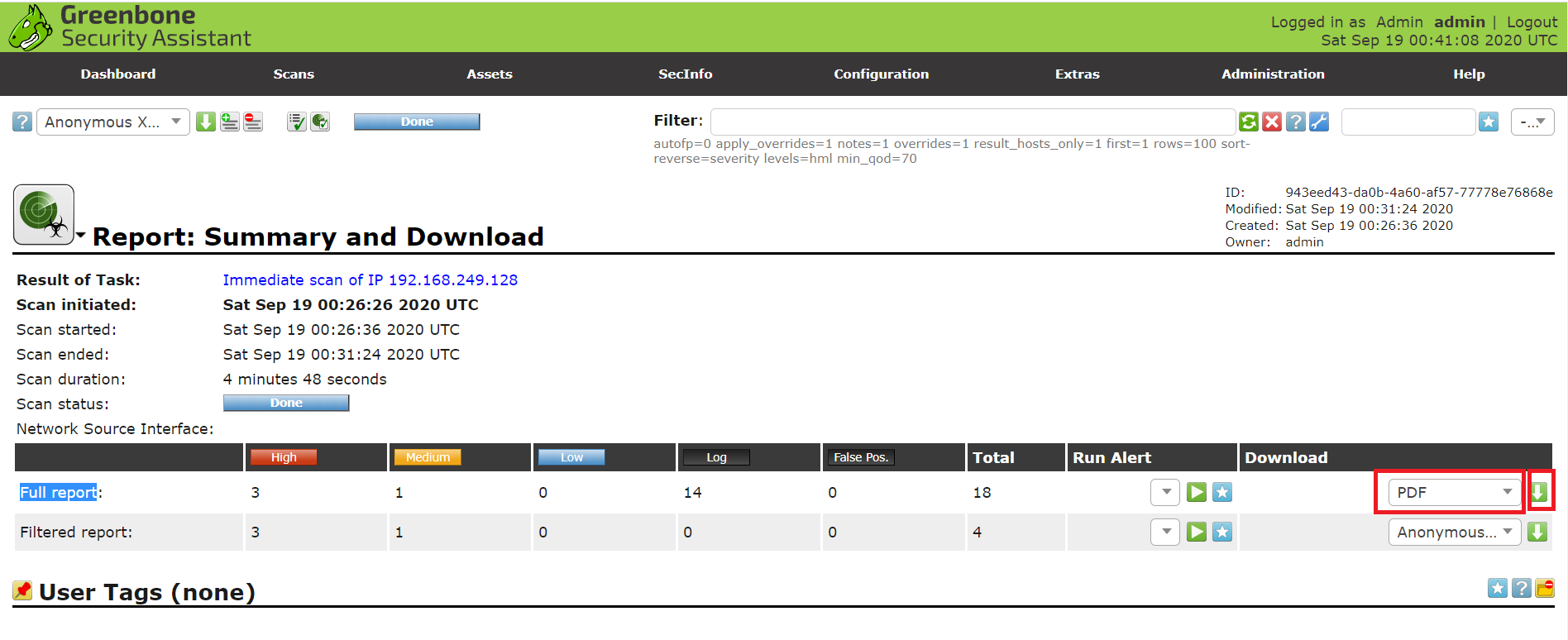Focus the Filter text input field

(973, 122)
